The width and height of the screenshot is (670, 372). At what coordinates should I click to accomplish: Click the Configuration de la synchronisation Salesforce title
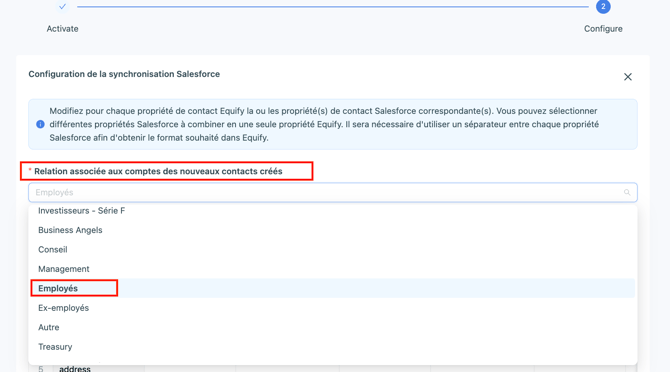point(124,74)
